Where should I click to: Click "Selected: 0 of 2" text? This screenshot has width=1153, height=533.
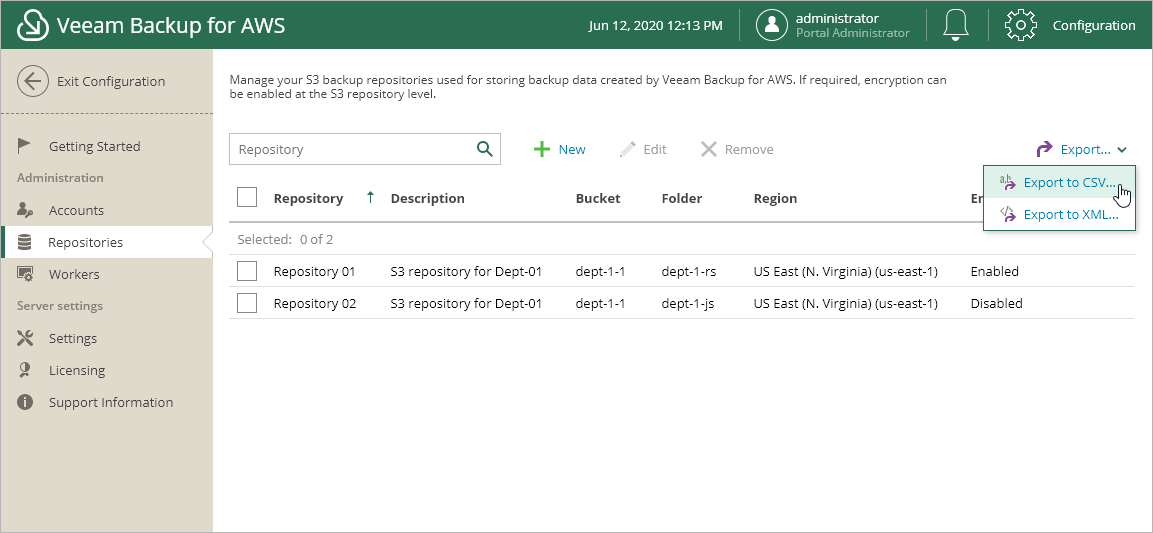click(x=285, y=239)
